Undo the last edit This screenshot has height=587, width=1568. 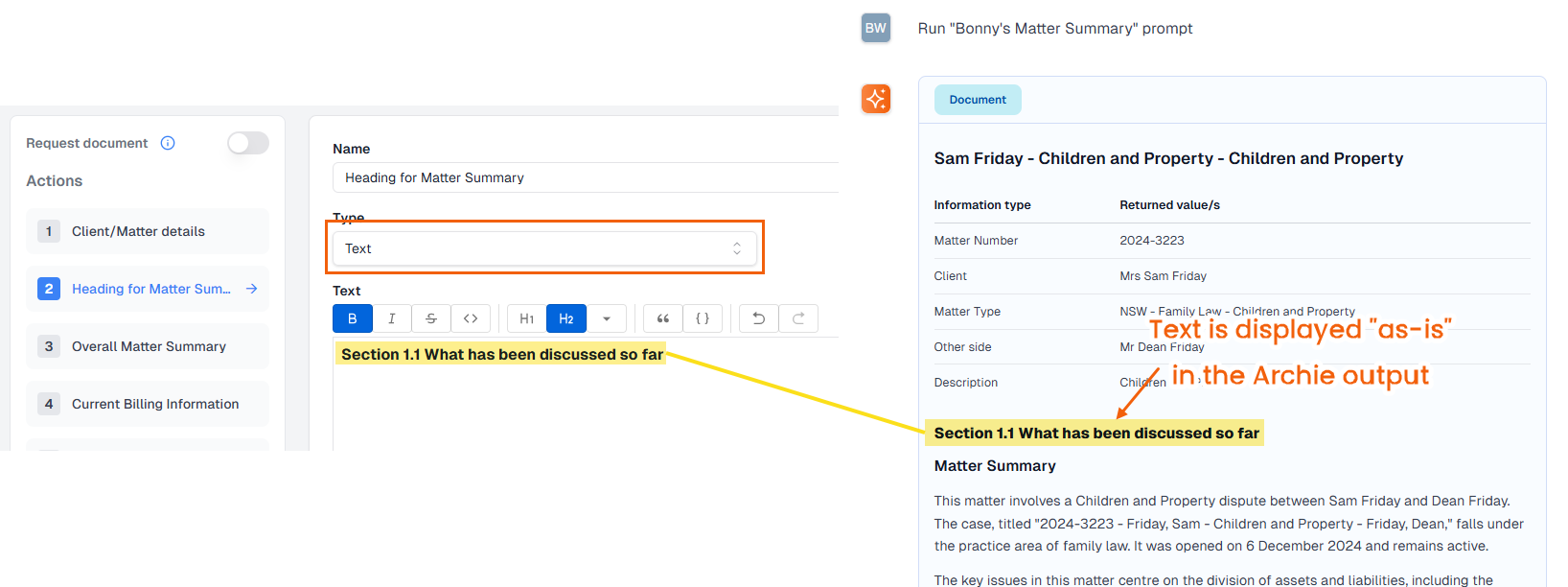tap(758, 318)
